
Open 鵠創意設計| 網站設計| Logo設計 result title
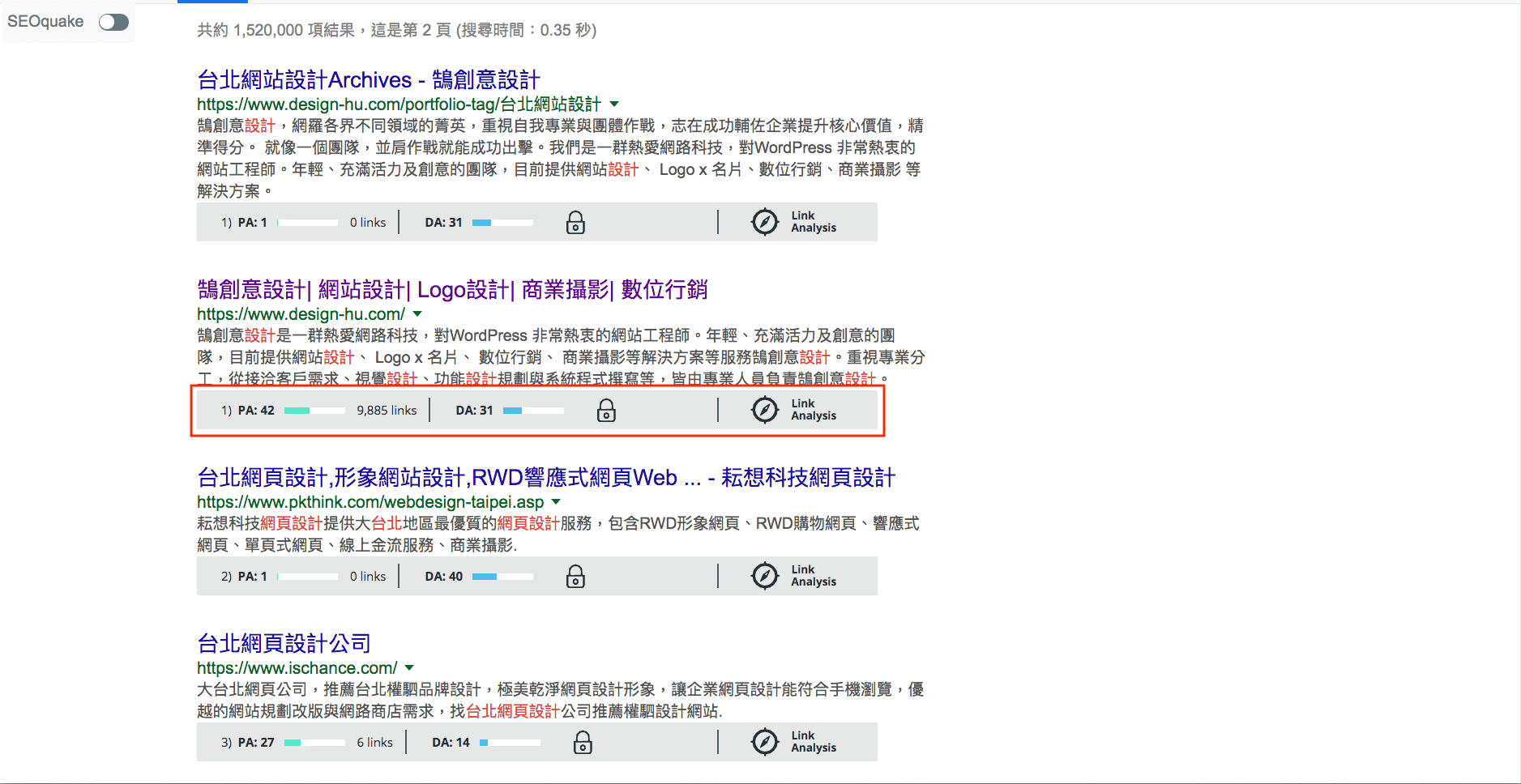[x=452, y=289]
